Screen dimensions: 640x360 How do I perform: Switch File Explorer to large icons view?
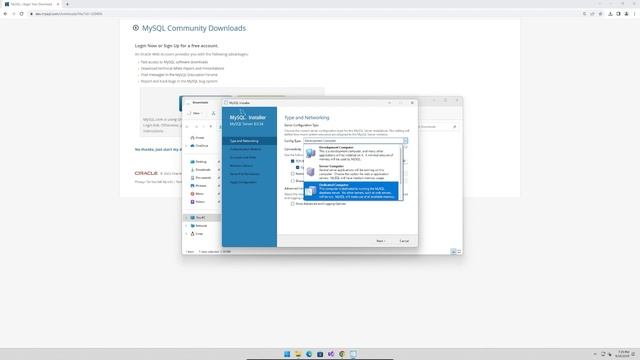[x=459, y=252]
